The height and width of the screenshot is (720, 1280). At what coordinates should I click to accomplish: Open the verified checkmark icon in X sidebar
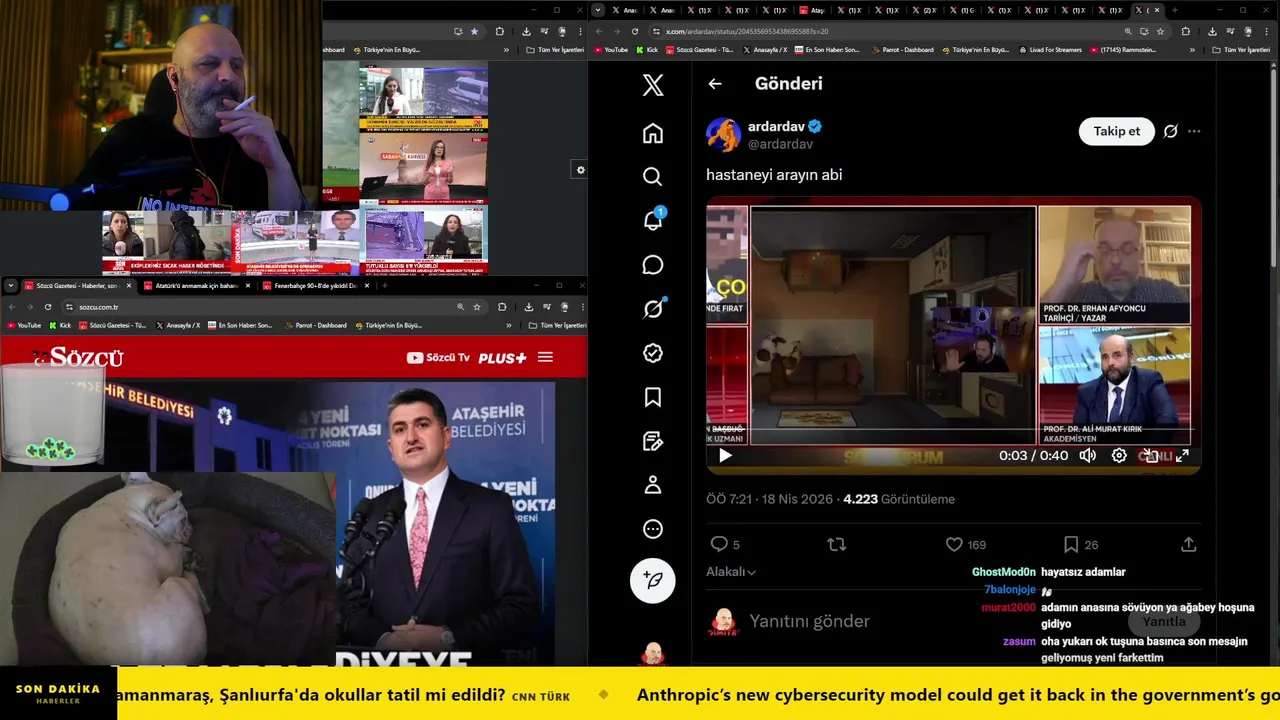[x=653, y=353]
